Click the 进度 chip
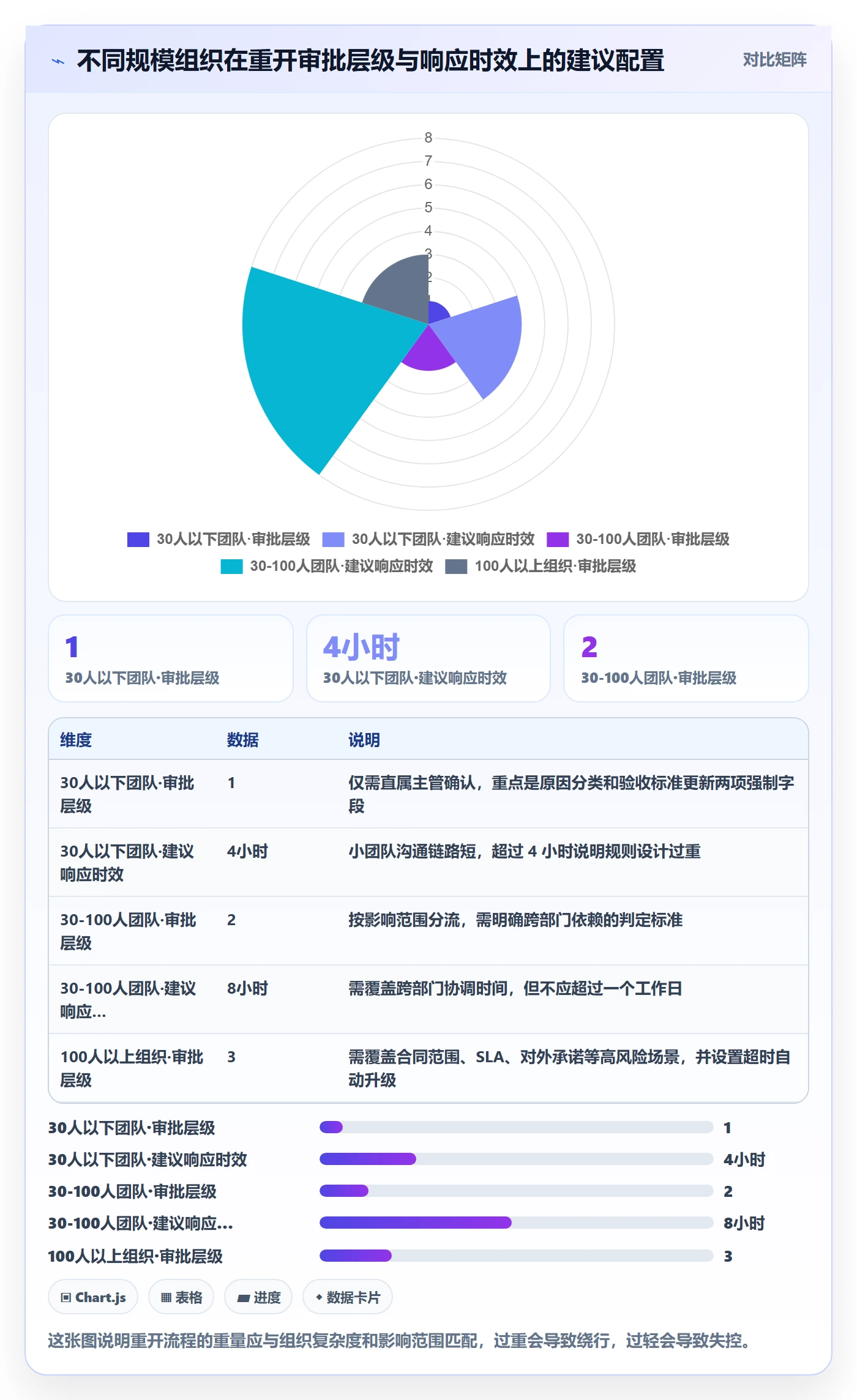The image size is (857, 1400). tap(258, 1297)
